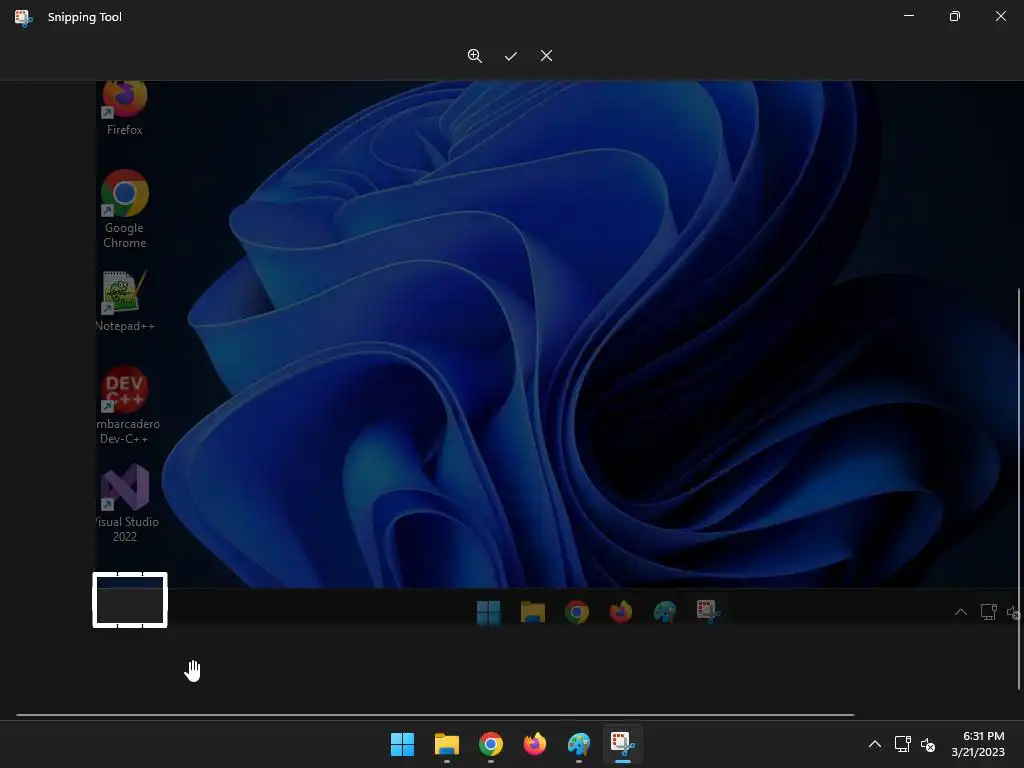
Task: Click the Notepad++ desktop shortcut in the snip
Action: [x=125, y=300]
